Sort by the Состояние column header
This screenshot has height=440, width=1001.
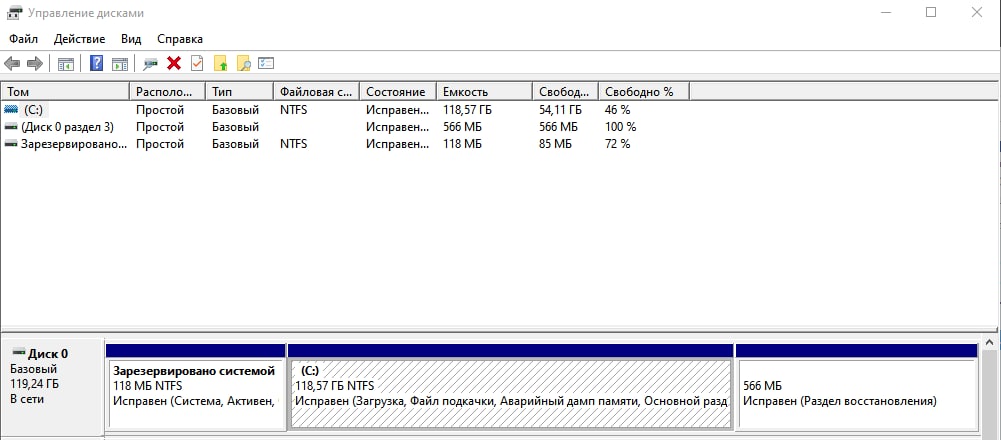[398, 92]
